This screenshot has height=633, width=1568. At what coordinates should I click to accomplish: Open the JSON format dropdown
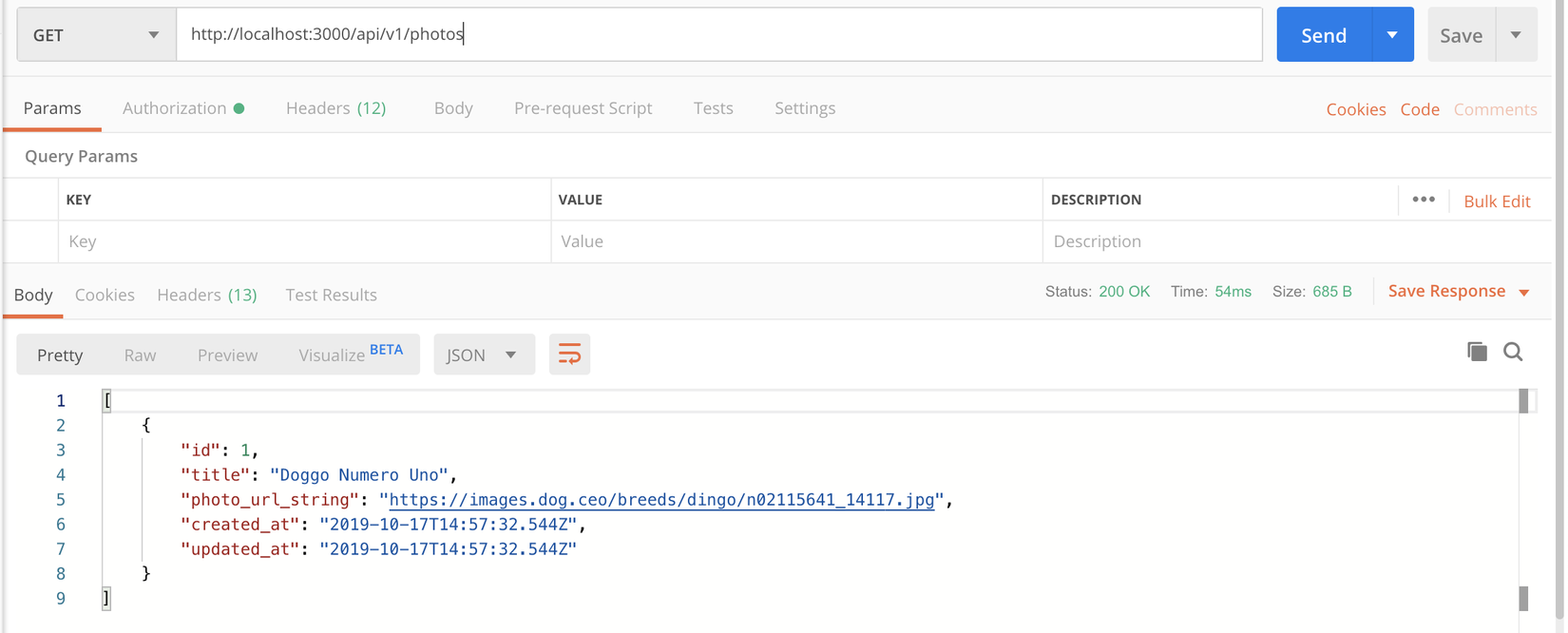click(x=484, y=355)
